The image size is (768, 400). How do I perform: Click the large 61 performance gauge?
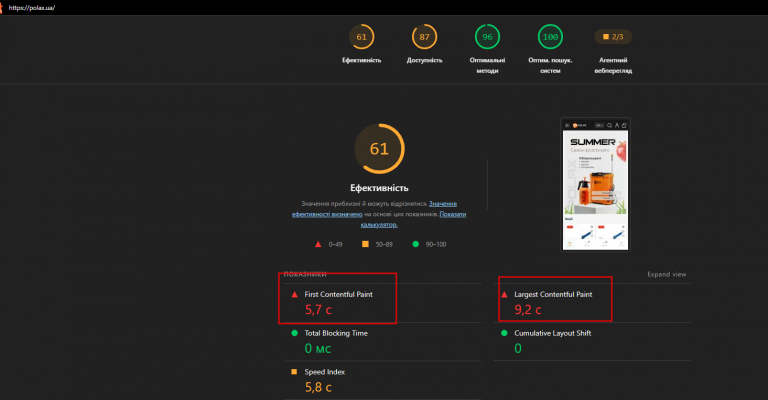point(379,149)
